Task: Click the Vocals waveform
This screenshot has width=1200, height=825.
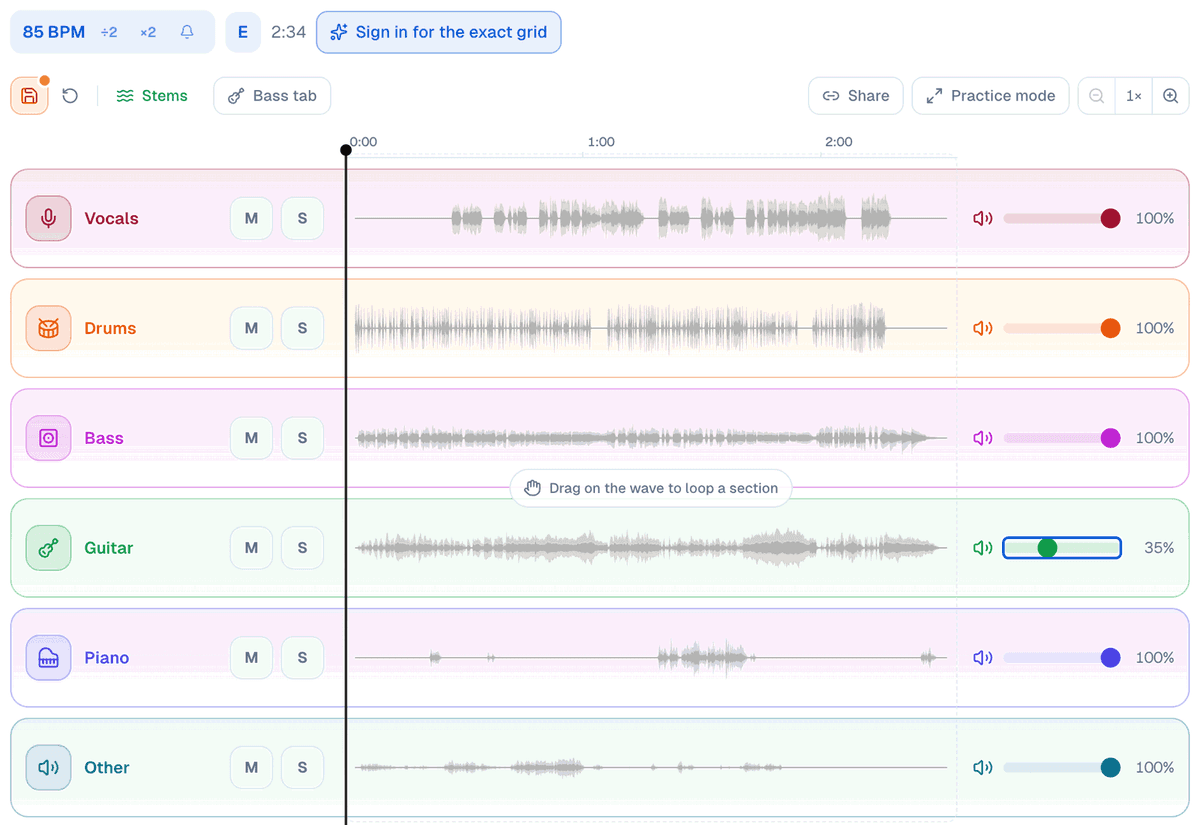Action: pos(651,218)
